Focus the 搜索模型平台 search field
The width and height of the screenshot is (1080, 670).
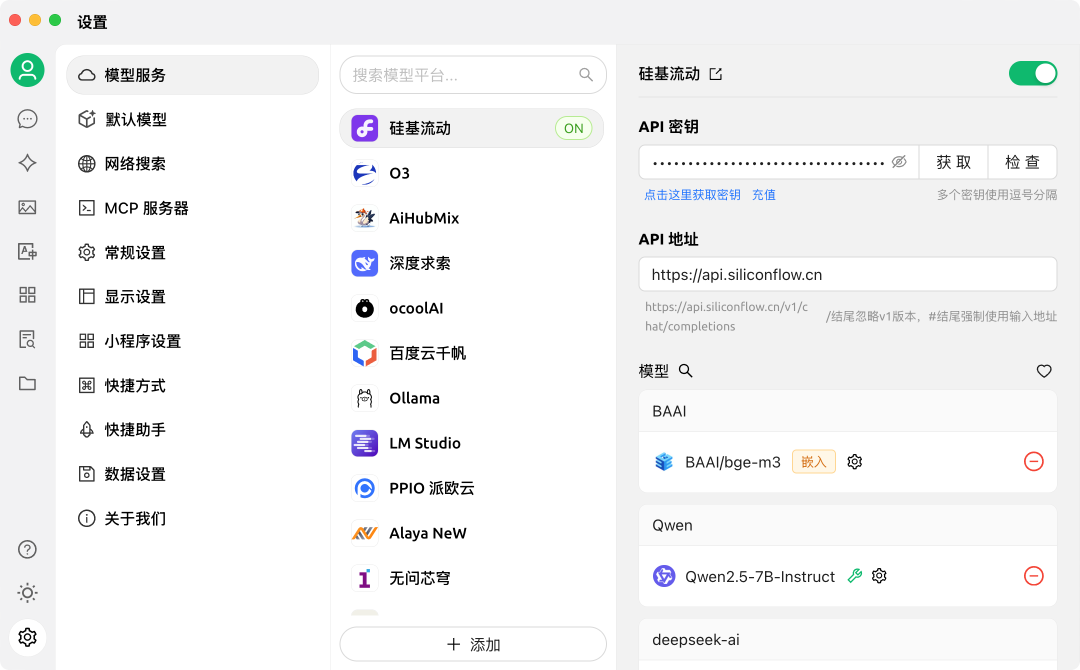(473, 74)
